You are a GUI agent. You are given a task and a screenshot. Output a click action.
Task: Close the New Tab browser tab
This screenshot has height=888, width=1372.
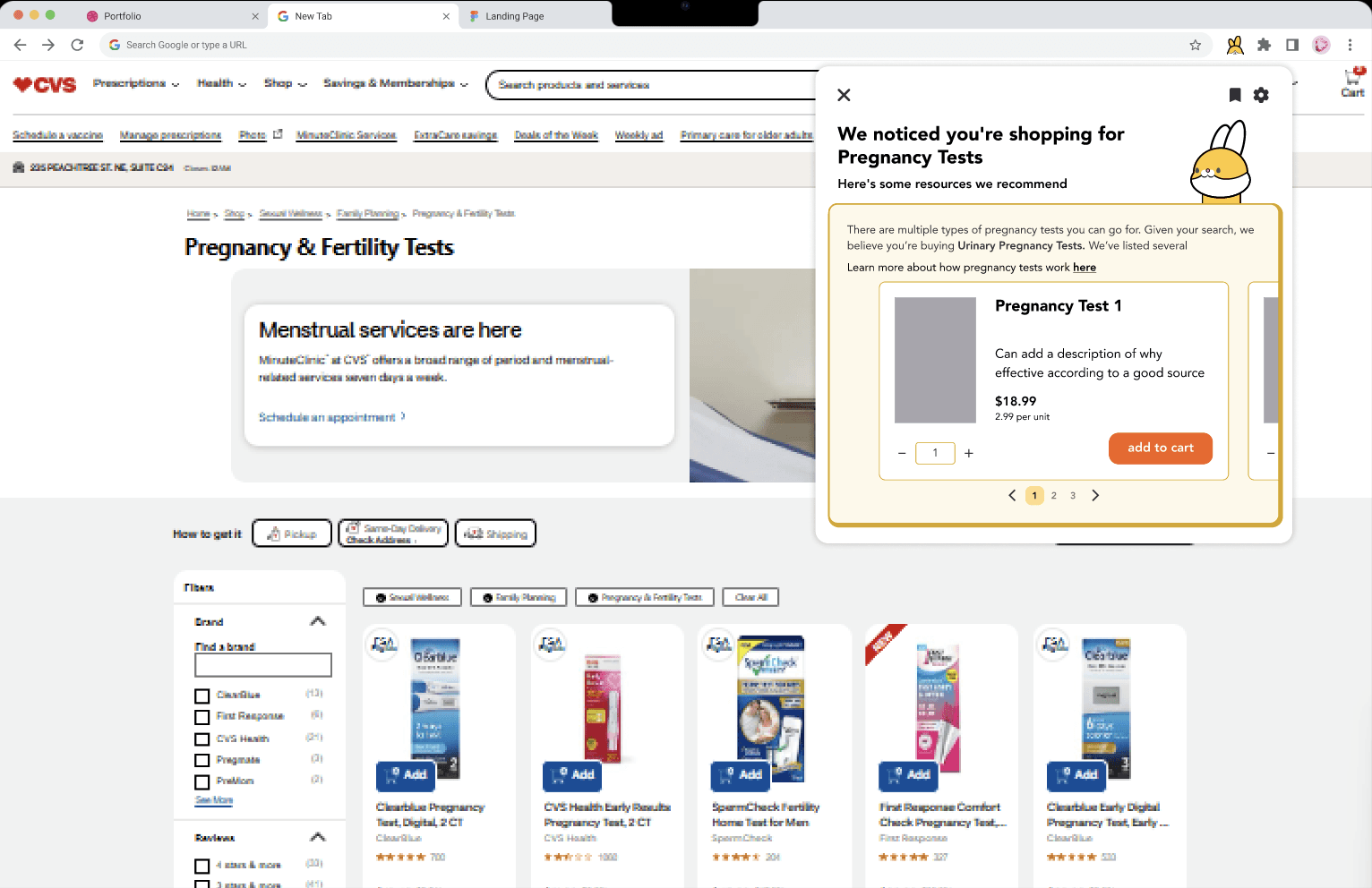point(446,16)
